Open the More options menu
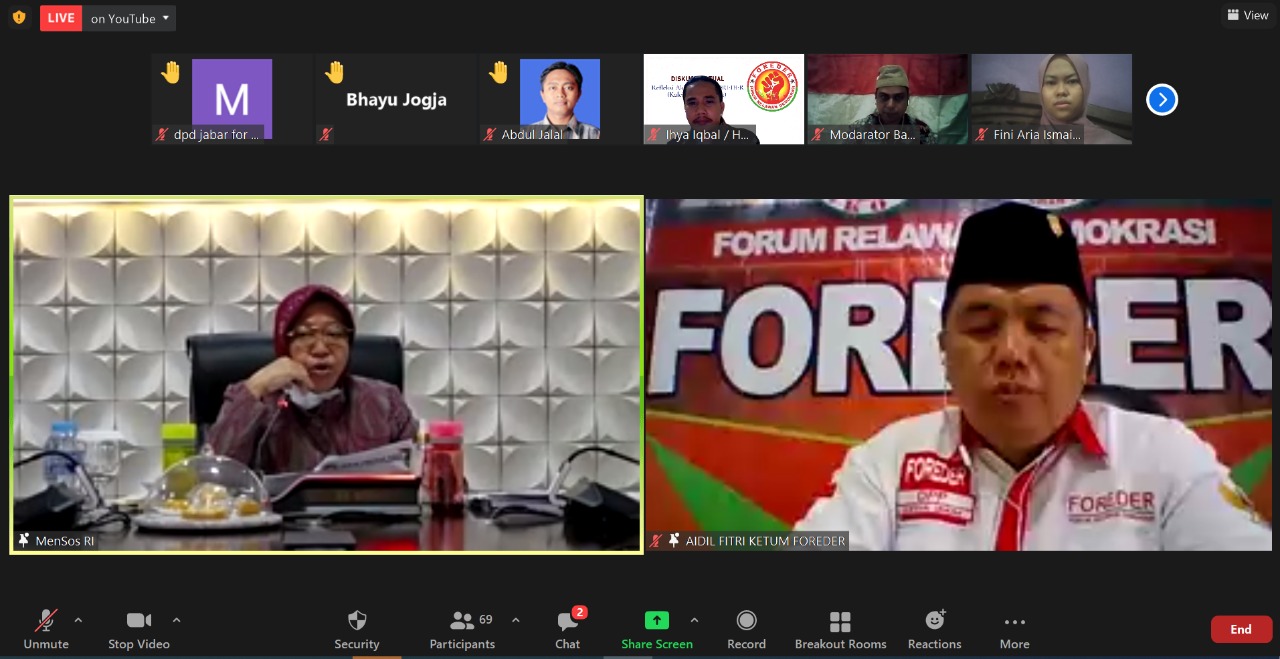This screenshot has width=1280, height=659. [x=1014, y=630]
